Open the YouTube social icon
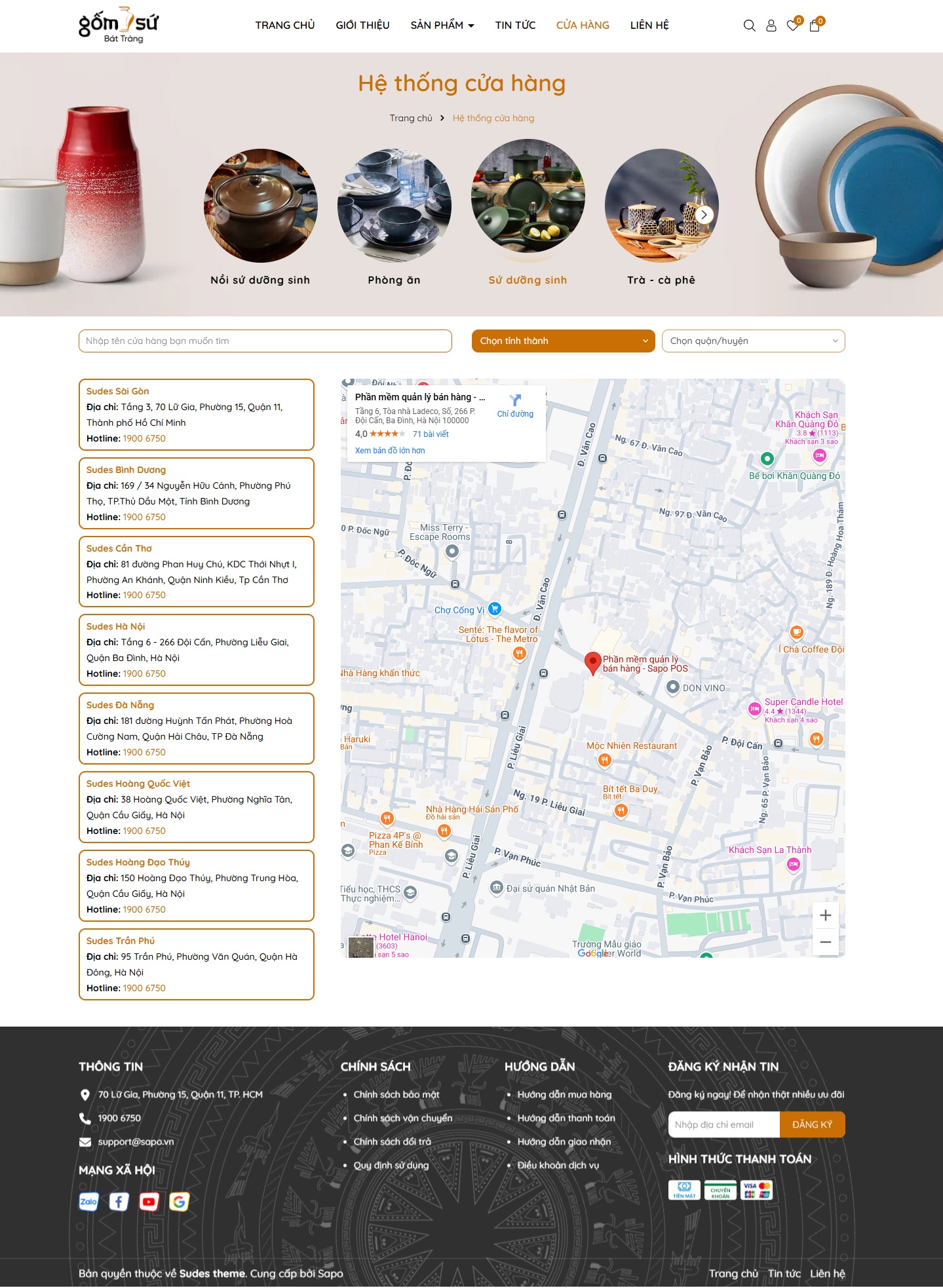 (149, 1202)
